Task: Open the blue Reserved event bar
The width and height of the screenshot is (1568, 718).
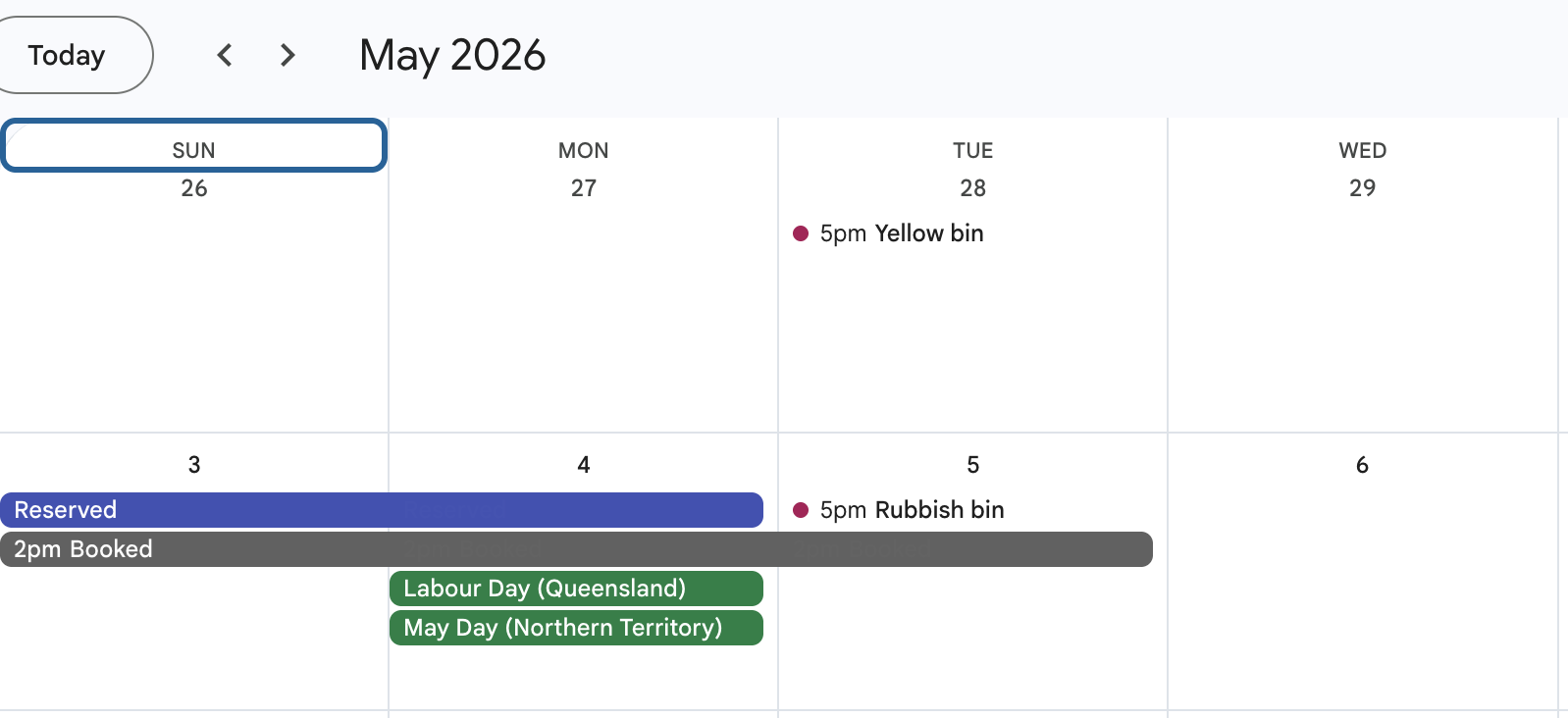Action: 381,510
